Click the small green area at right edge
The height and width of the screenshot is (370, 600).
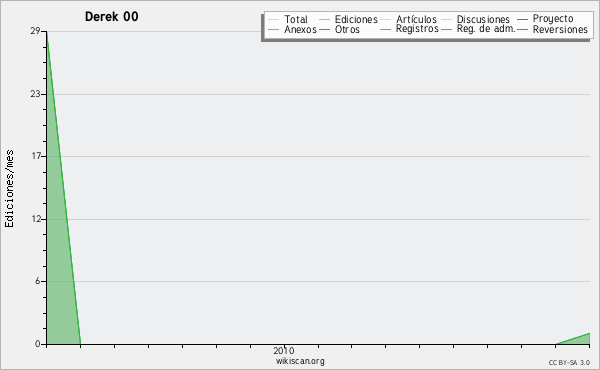point(580,340)
